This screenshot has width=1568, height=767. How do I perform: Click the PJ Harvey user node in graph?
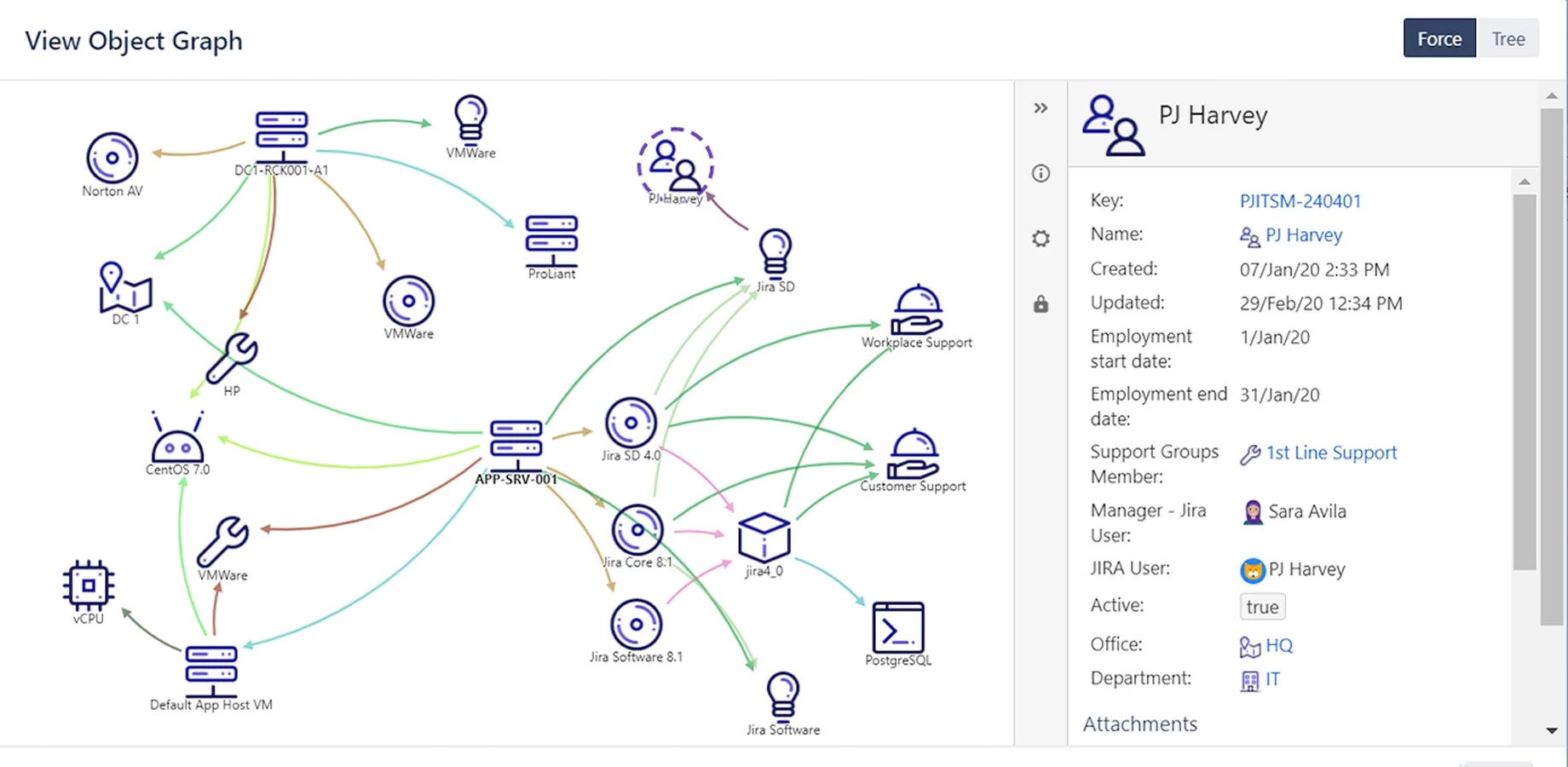(676, 164)
